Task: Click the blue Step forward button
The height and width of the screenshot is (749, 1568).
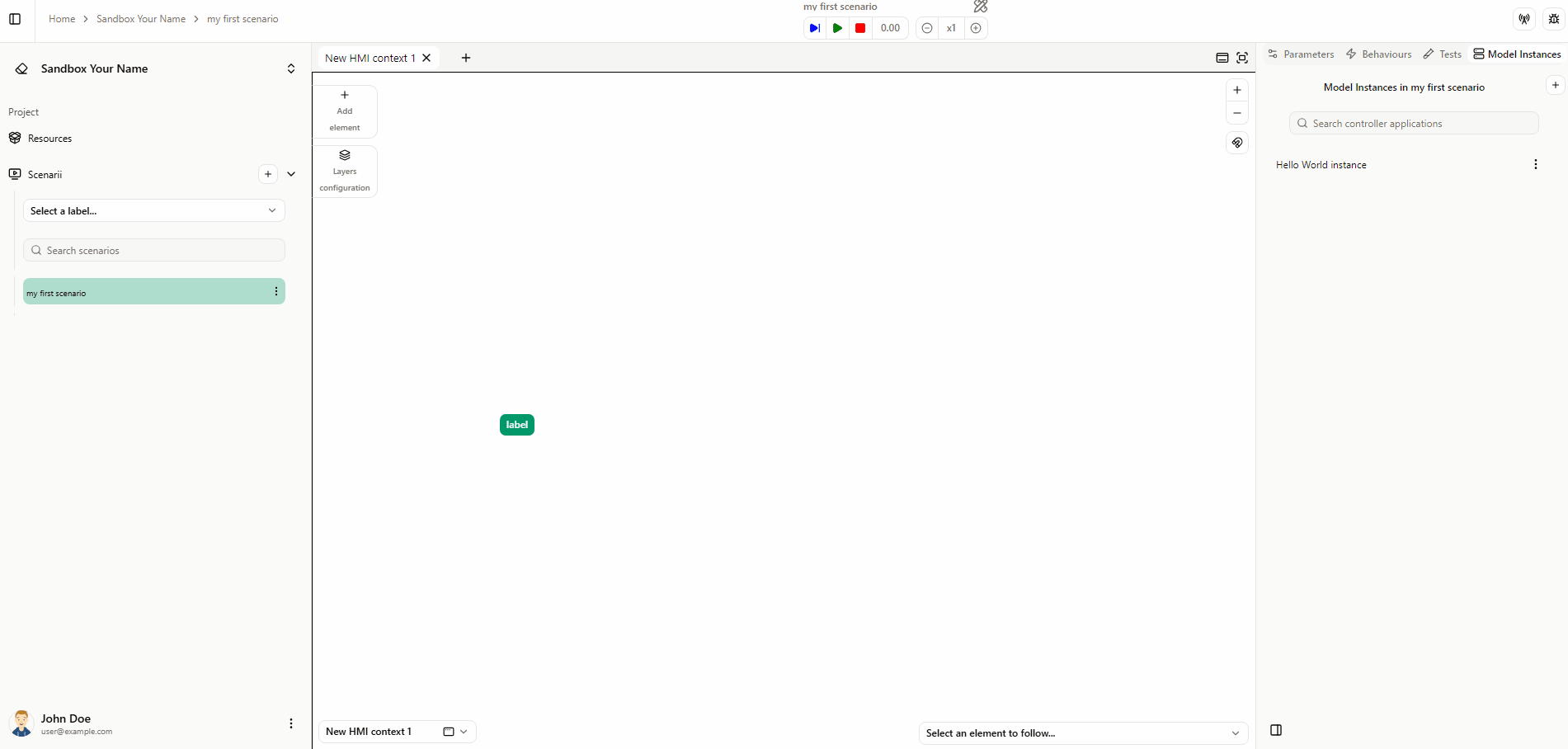Action: coord(814,28)
